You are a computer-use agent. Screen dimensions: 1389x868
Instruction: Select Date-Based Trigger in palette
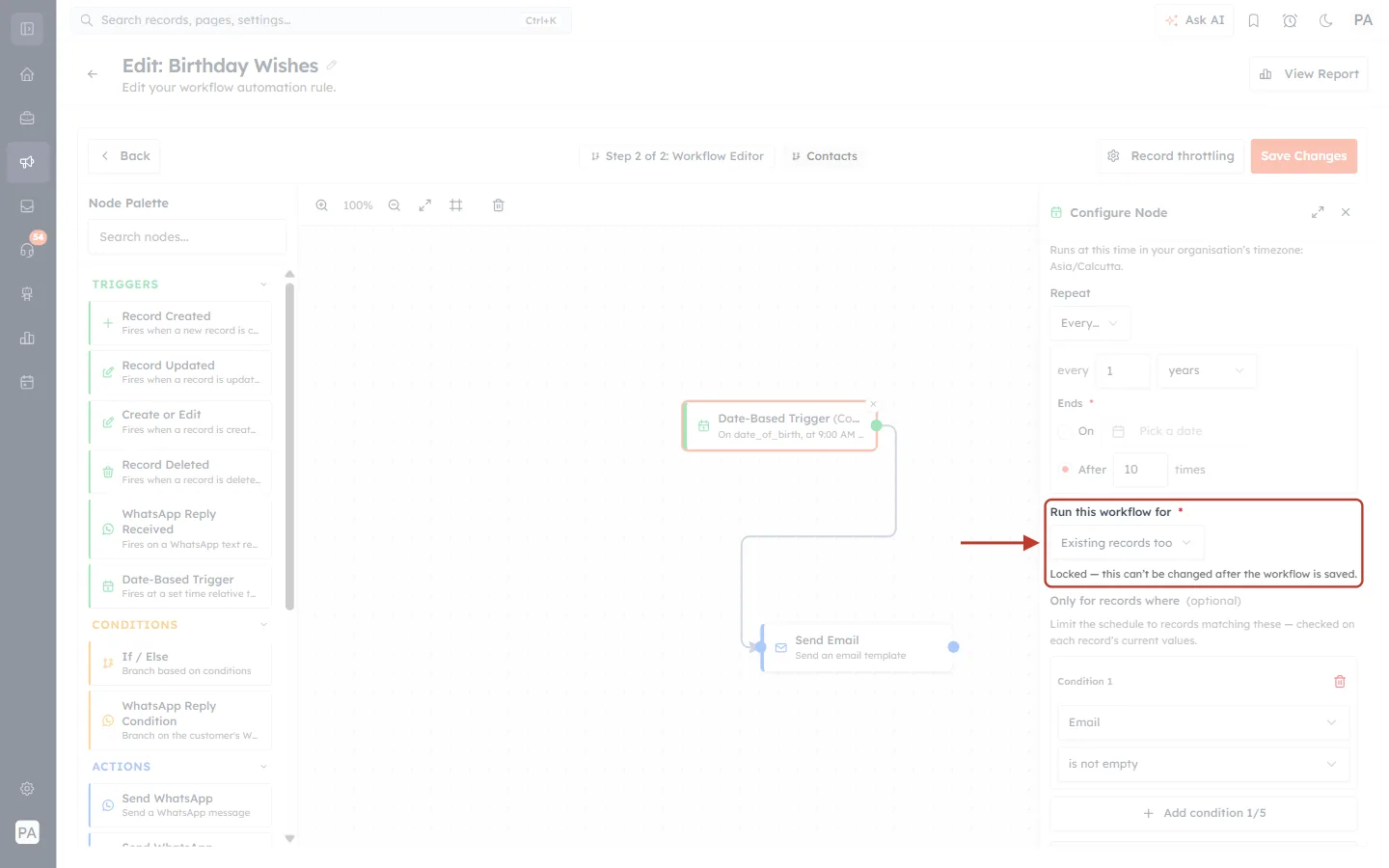pos(180,586)
